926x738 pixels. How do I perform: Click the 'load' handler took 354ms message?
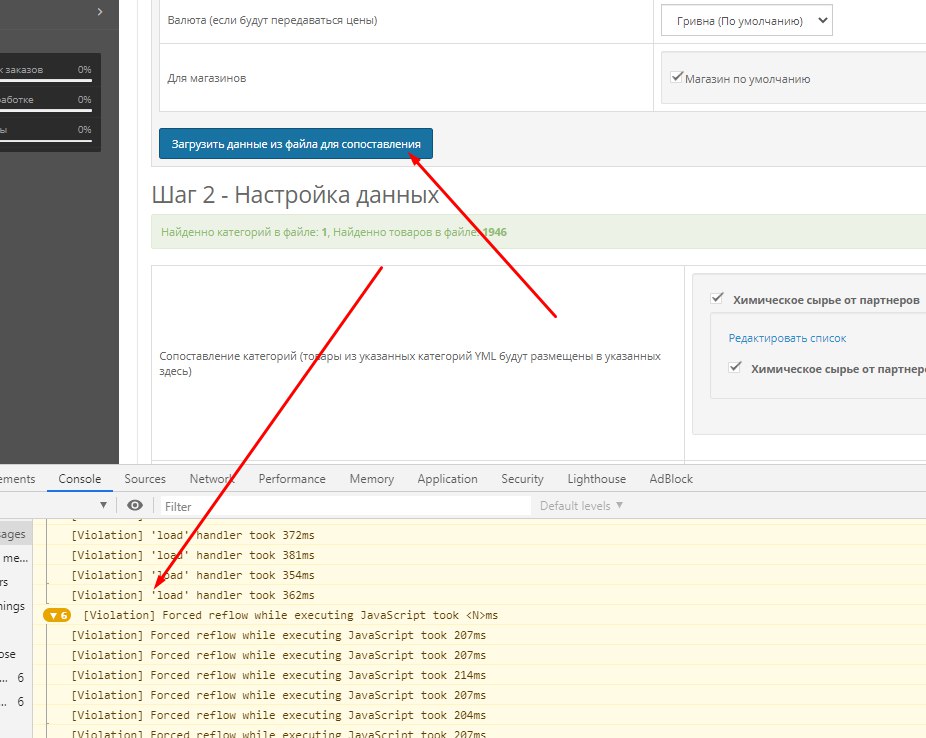click(193, 576)
